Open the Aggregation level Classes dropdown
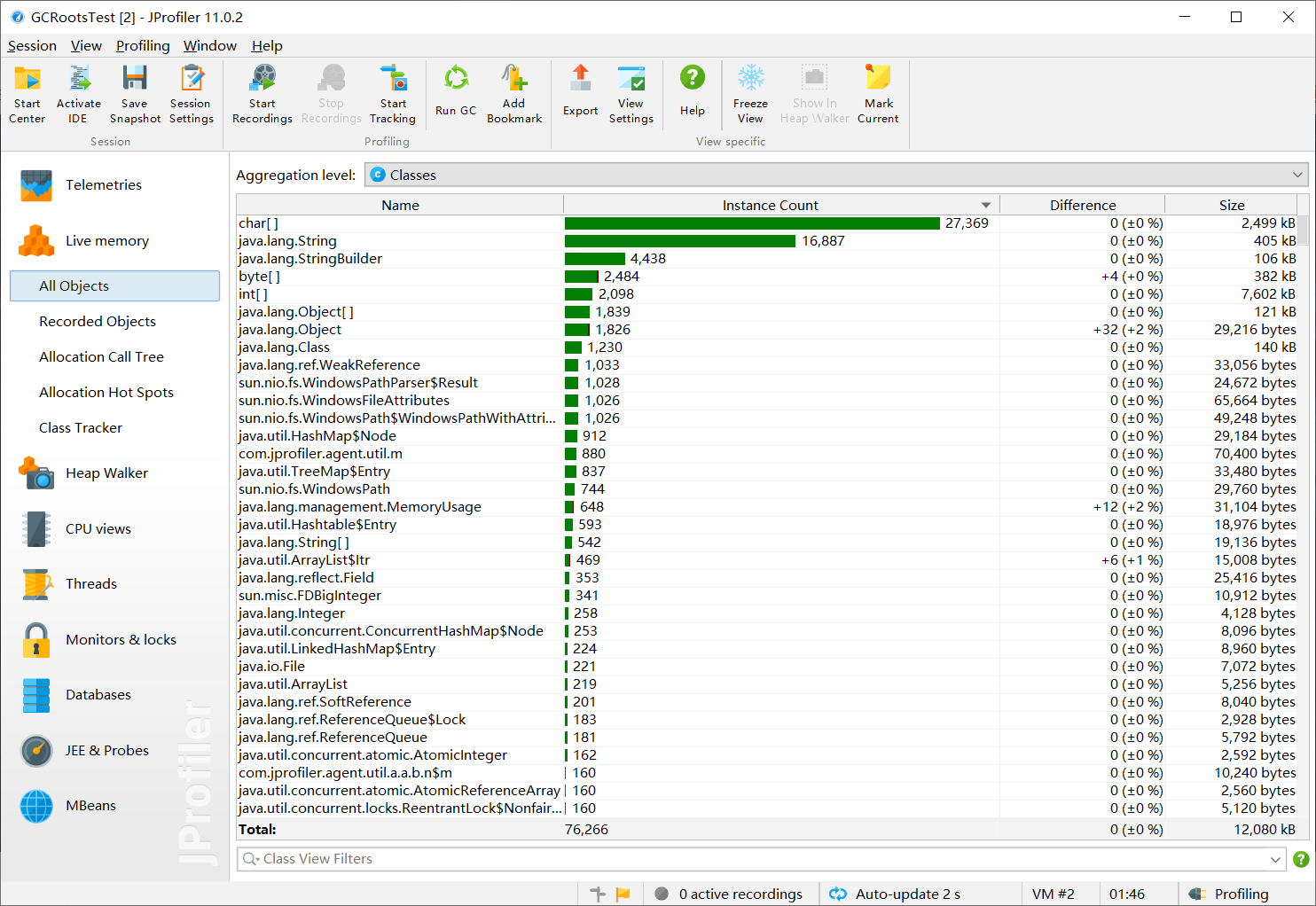This screenshot has height=906, width=1316. [x=836, y=176]
